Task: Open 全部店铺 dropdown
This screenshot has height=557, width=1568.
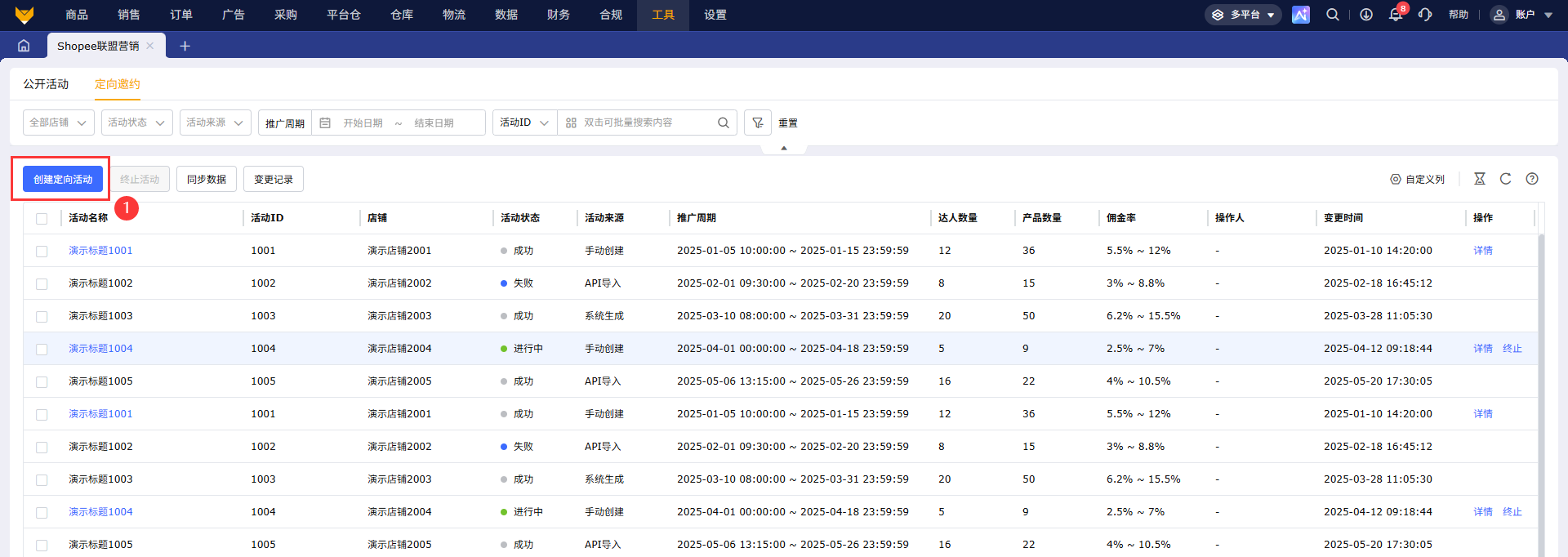Action: (59, 123)
